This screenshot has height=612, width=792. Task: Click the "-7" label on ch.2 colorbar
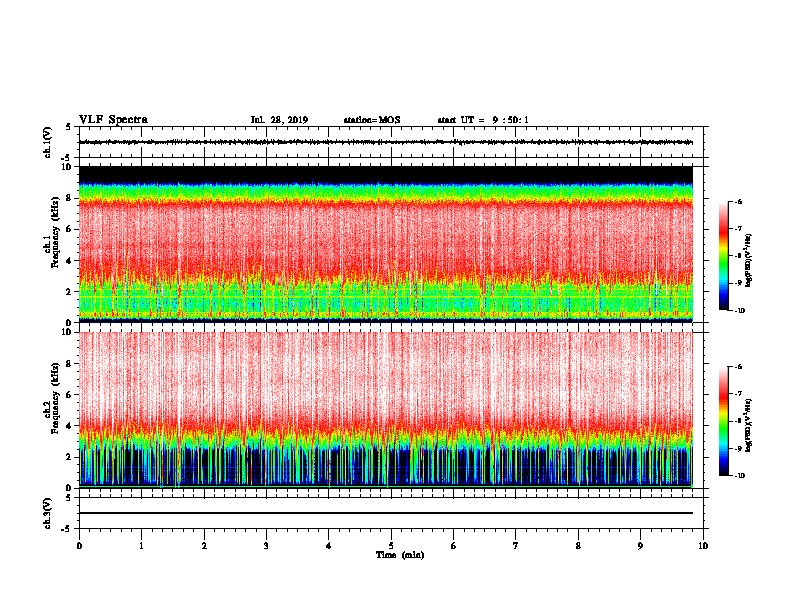point(738,394)
